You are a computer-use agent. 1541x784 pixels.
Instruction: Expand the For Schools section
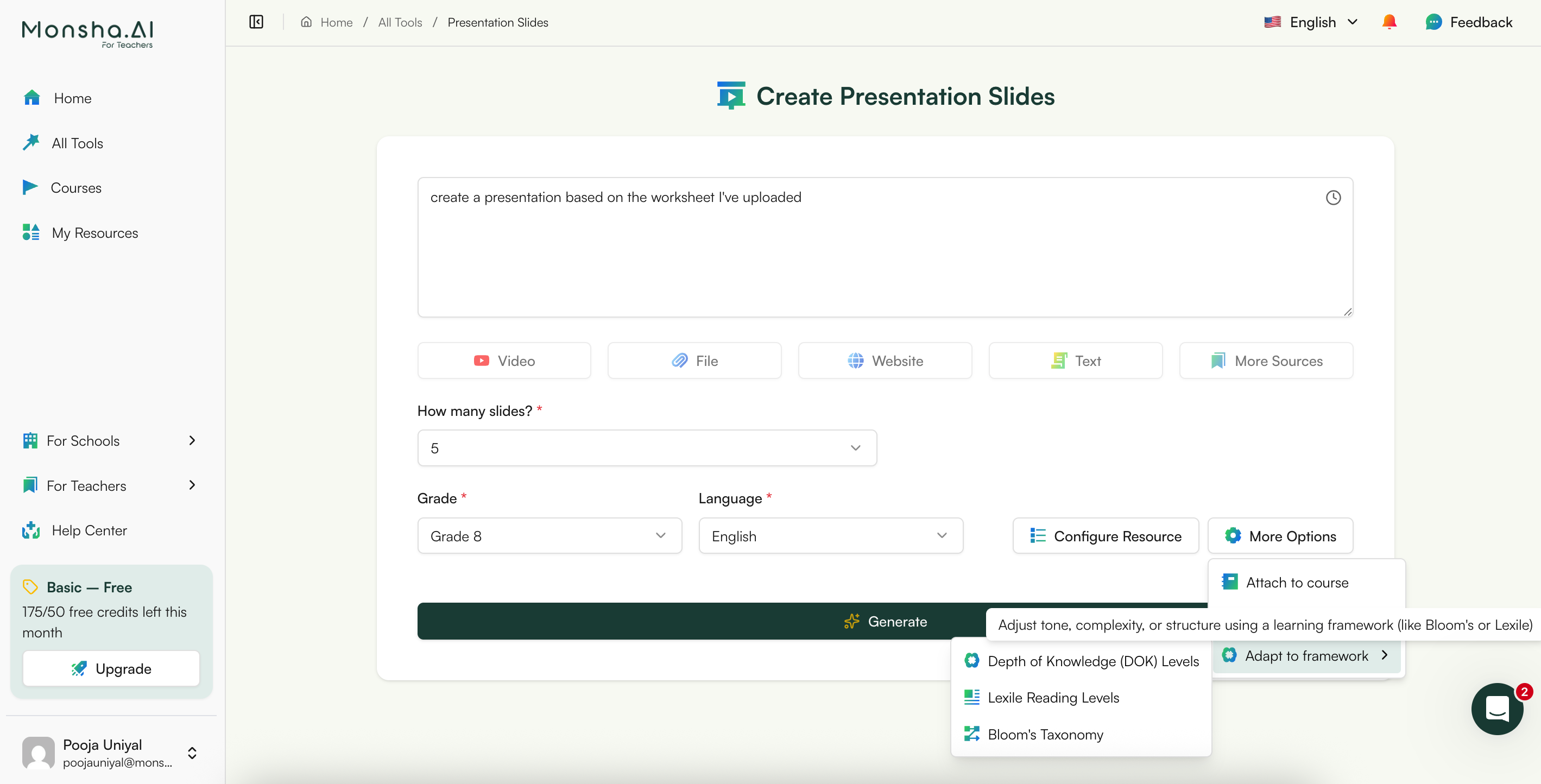[111, 440]
